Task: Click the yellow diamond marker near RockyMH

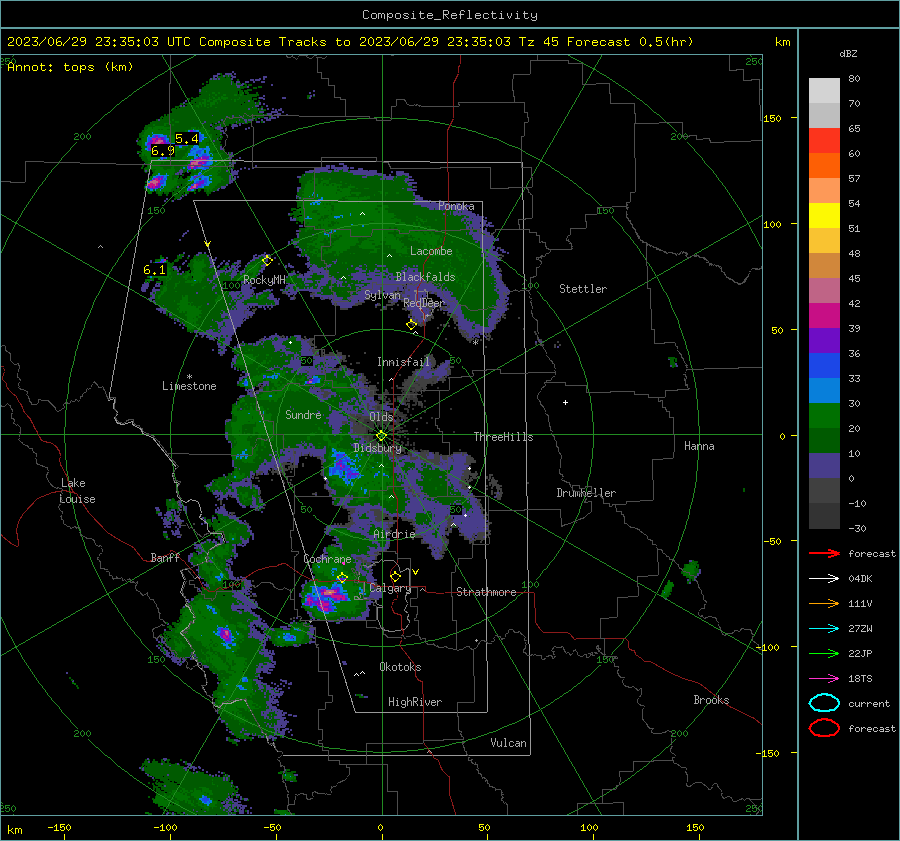Action: tap(267, 261)
